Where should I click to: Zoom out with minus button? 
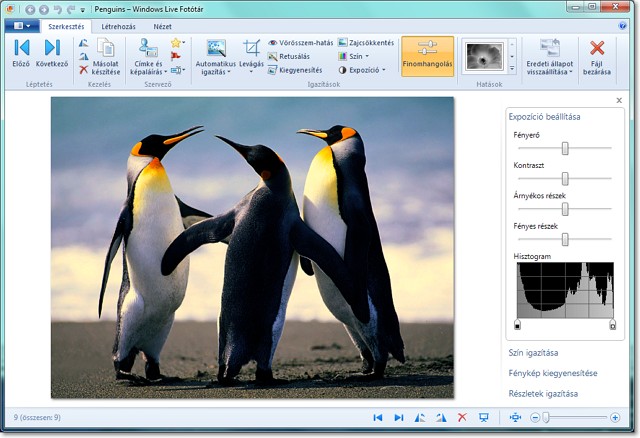(x=535, y=417)
